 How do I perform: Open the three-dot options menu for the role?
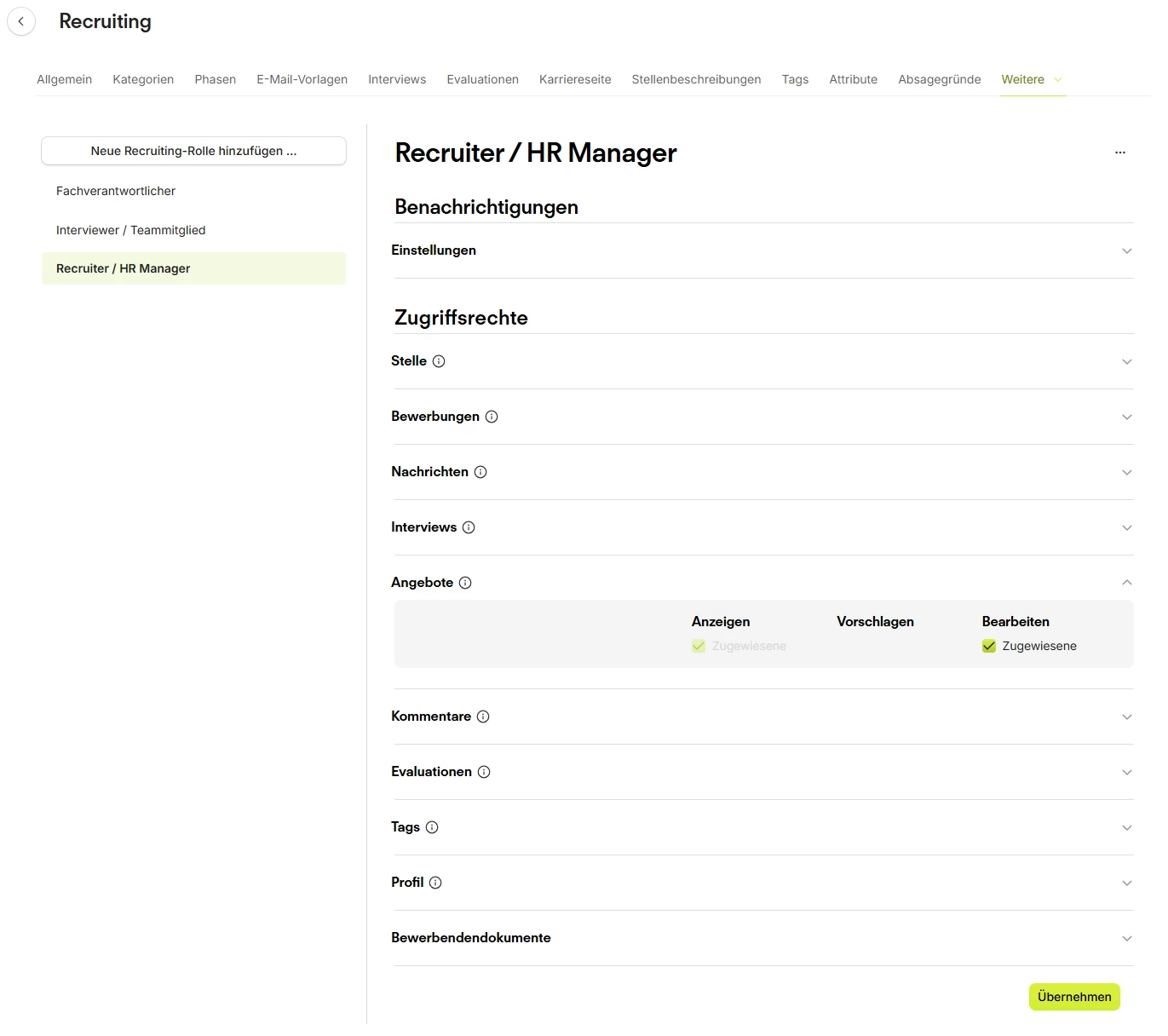point(1119,153)
